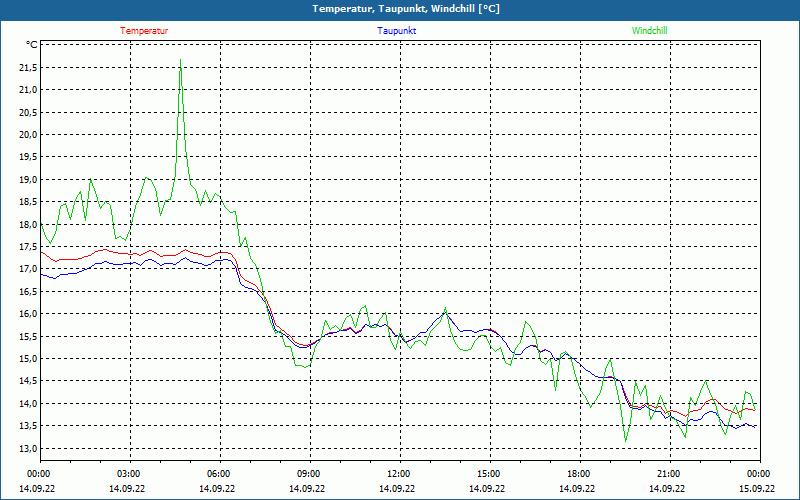This screenshot has width=800, height=500.
Task: Click the 14,0 y-axis value
Action: (x=28, y=404)
